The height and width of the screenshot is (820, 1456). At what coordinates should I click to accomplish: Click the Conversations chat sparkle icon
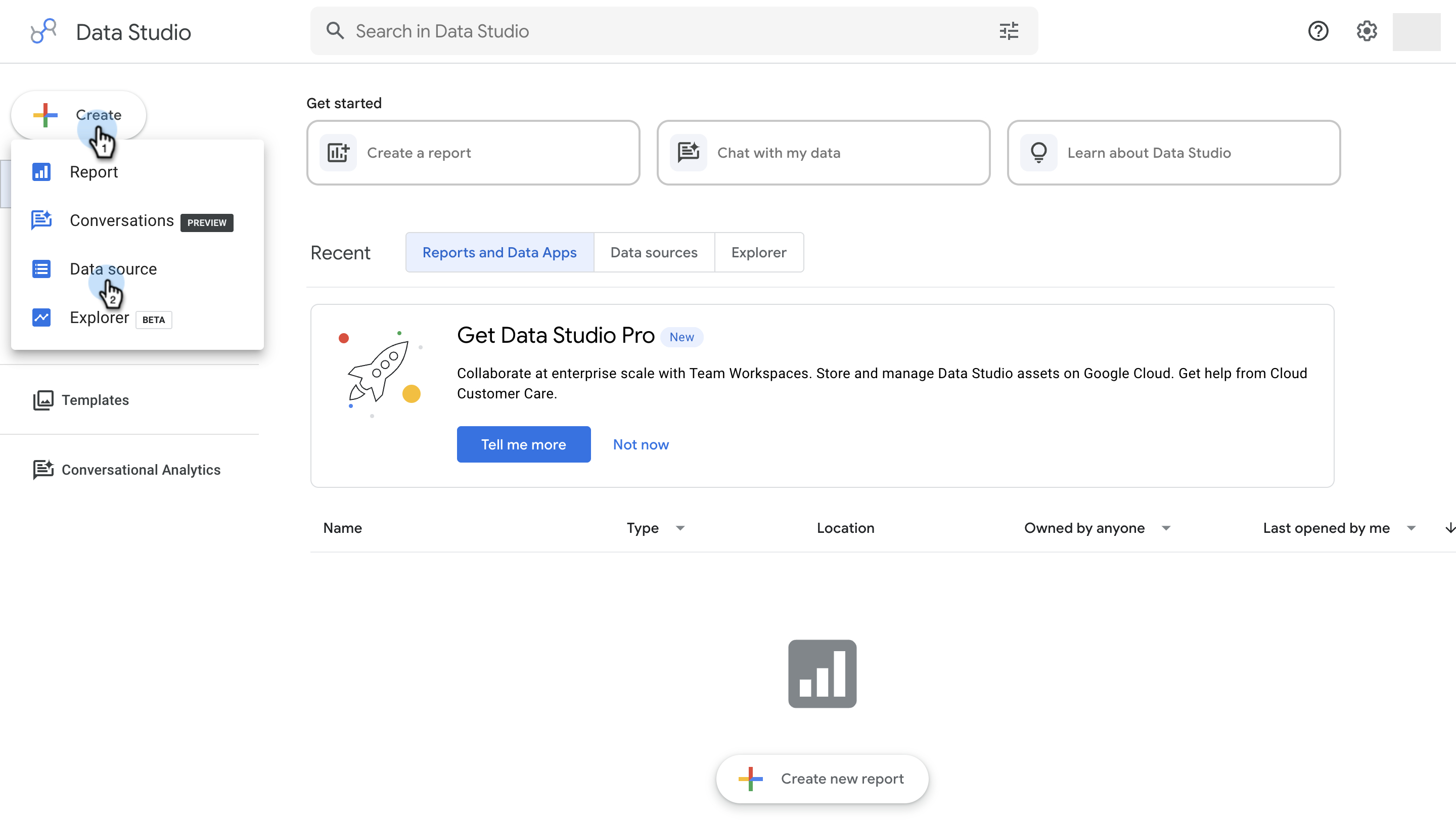tap(41, 220)
